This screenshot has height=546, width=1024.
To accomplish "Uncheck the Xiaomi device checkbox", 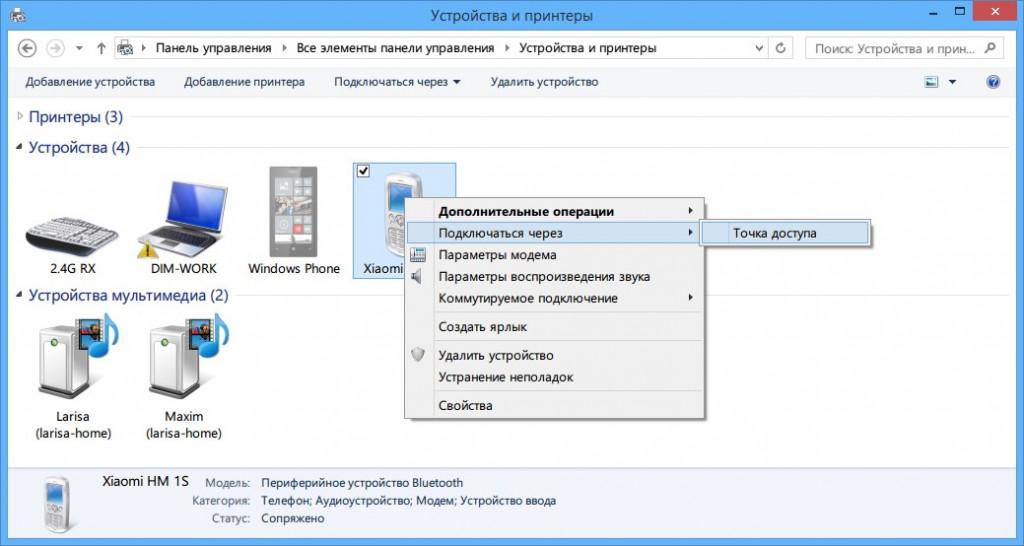I will point(363,171).
